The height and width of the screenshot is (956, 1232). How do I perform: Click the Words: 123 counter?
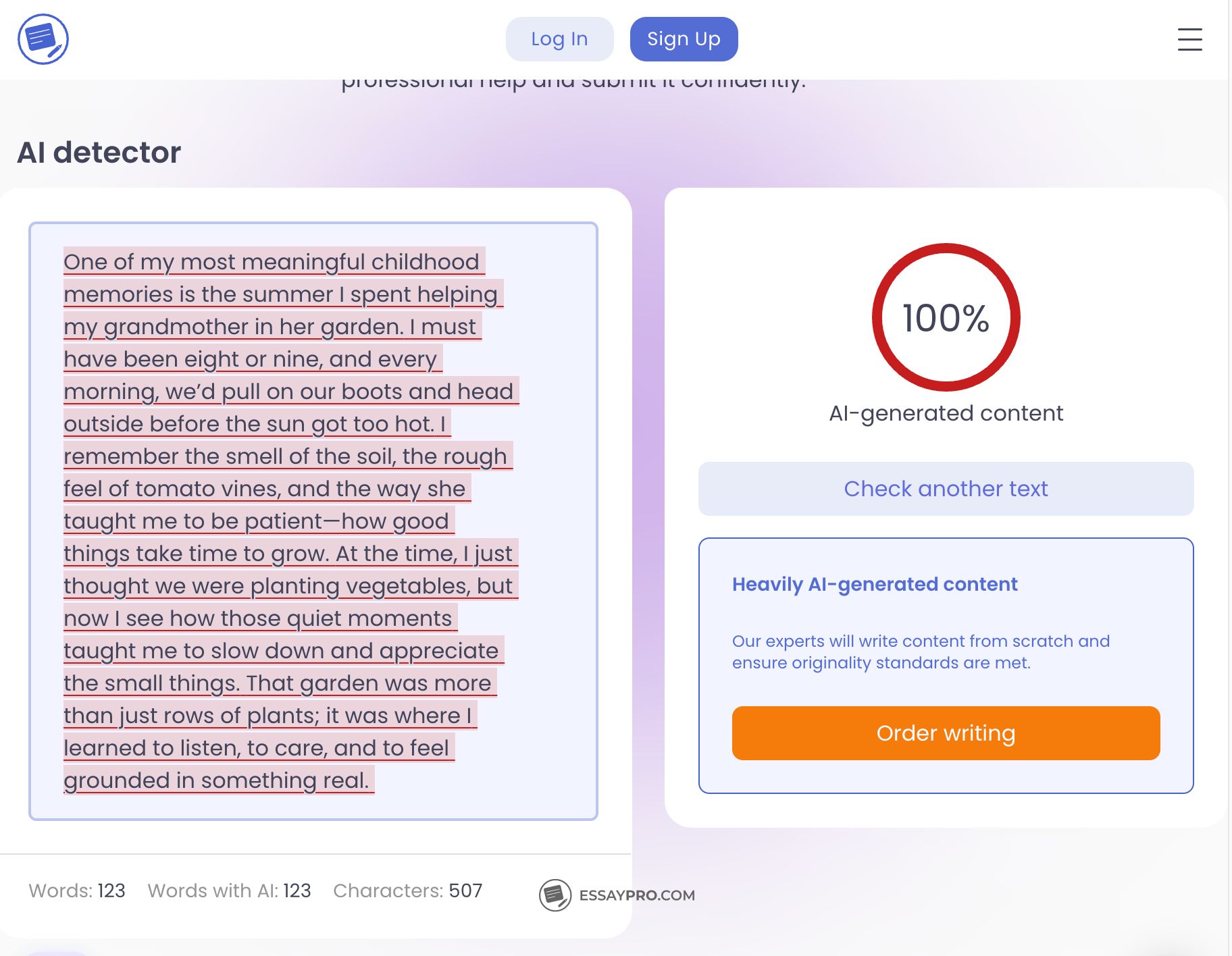click(78, 891)
